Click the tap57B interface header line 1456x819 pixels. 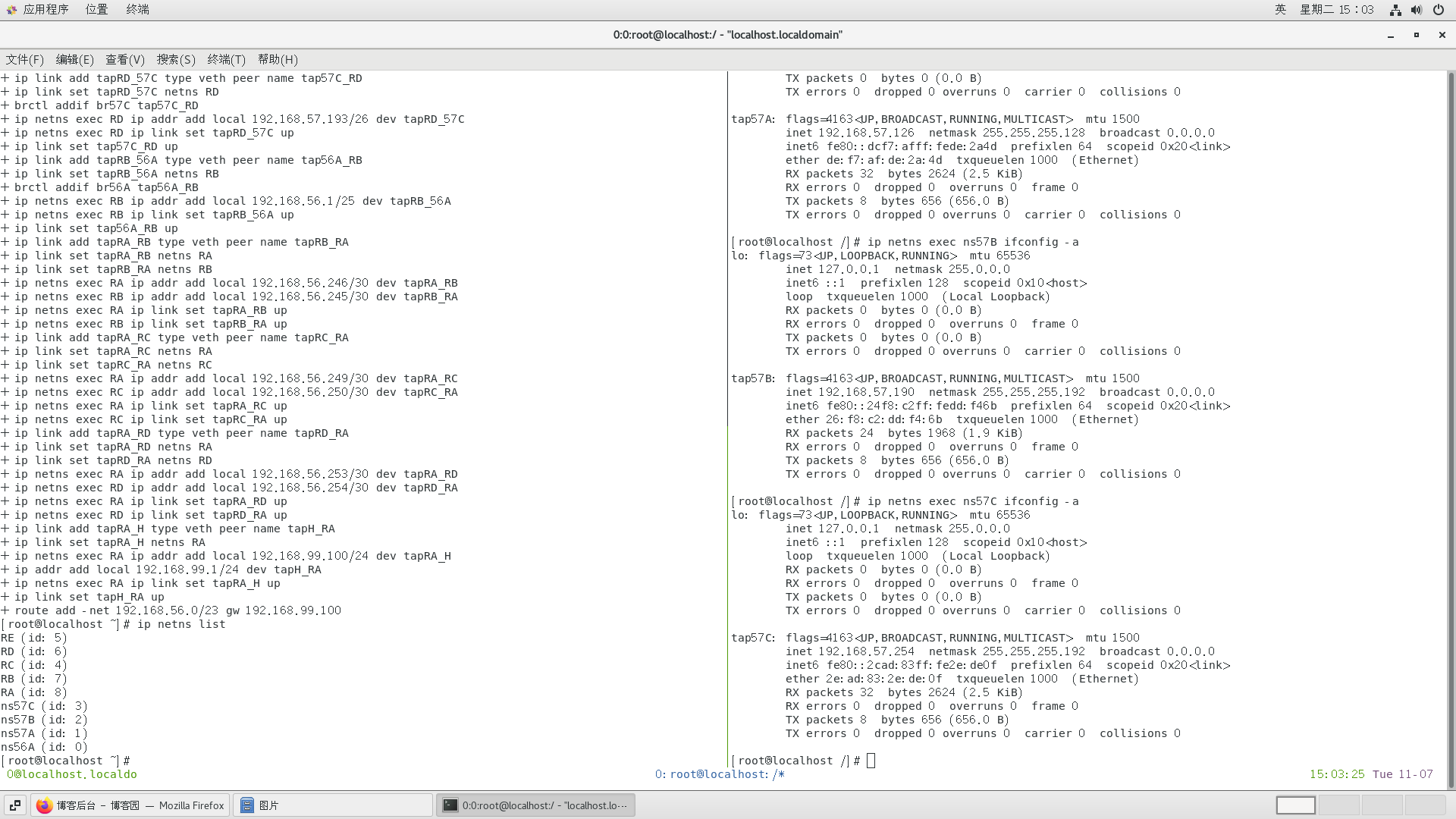tap(935, 378)
